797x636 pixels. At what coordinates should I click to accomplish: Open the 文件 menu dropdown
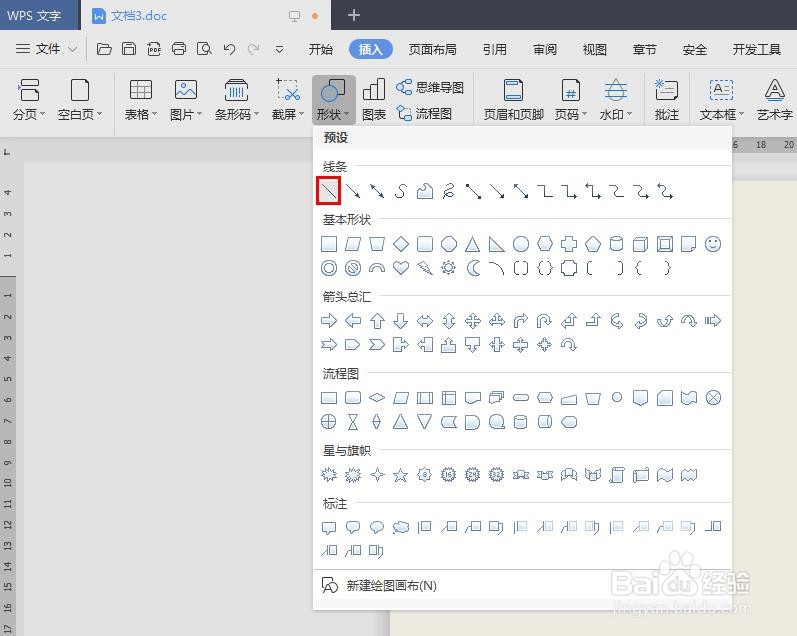(46, 49)
